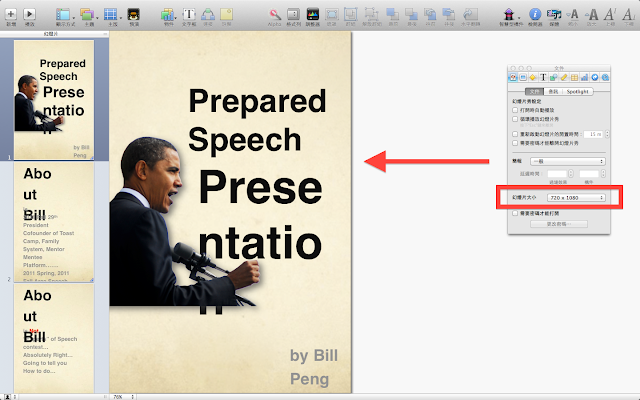Switch to Hyperlink inspector arrow icon

pyautogui.click(x=595, y=77)
